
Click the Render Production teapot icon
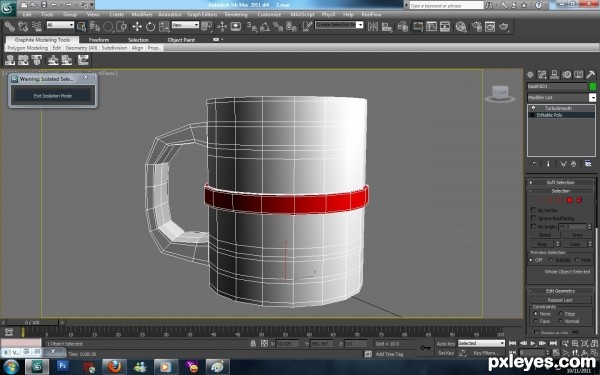click(x=504, y=26)
